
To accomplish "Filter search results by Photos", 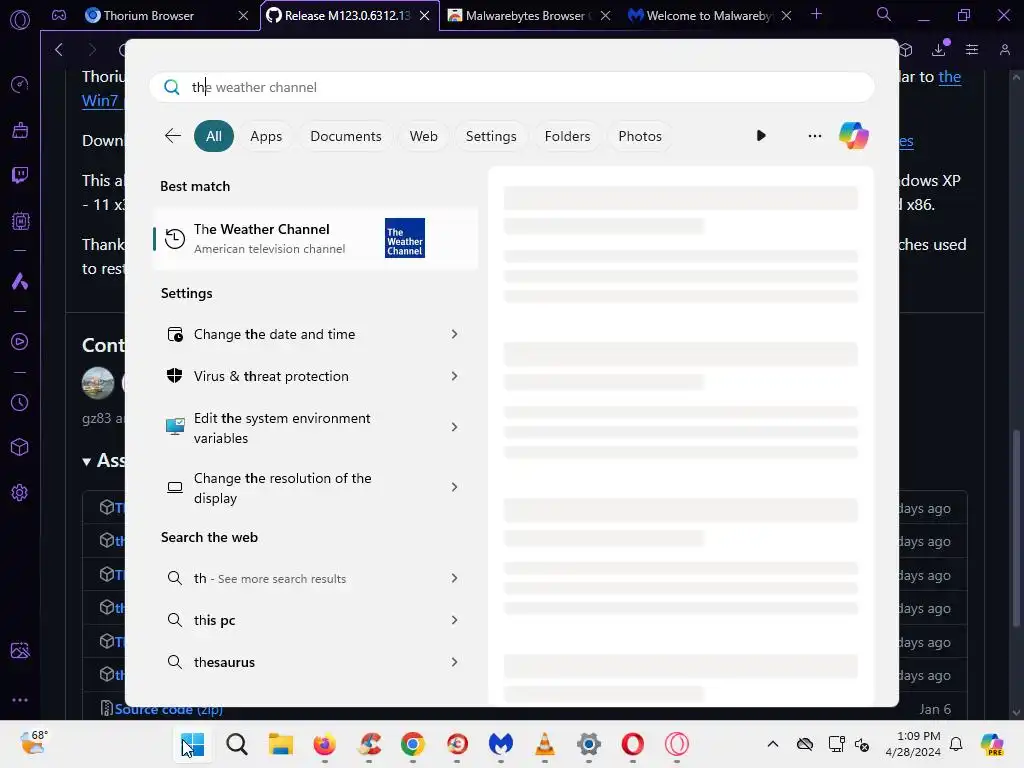I will point(640,136).
